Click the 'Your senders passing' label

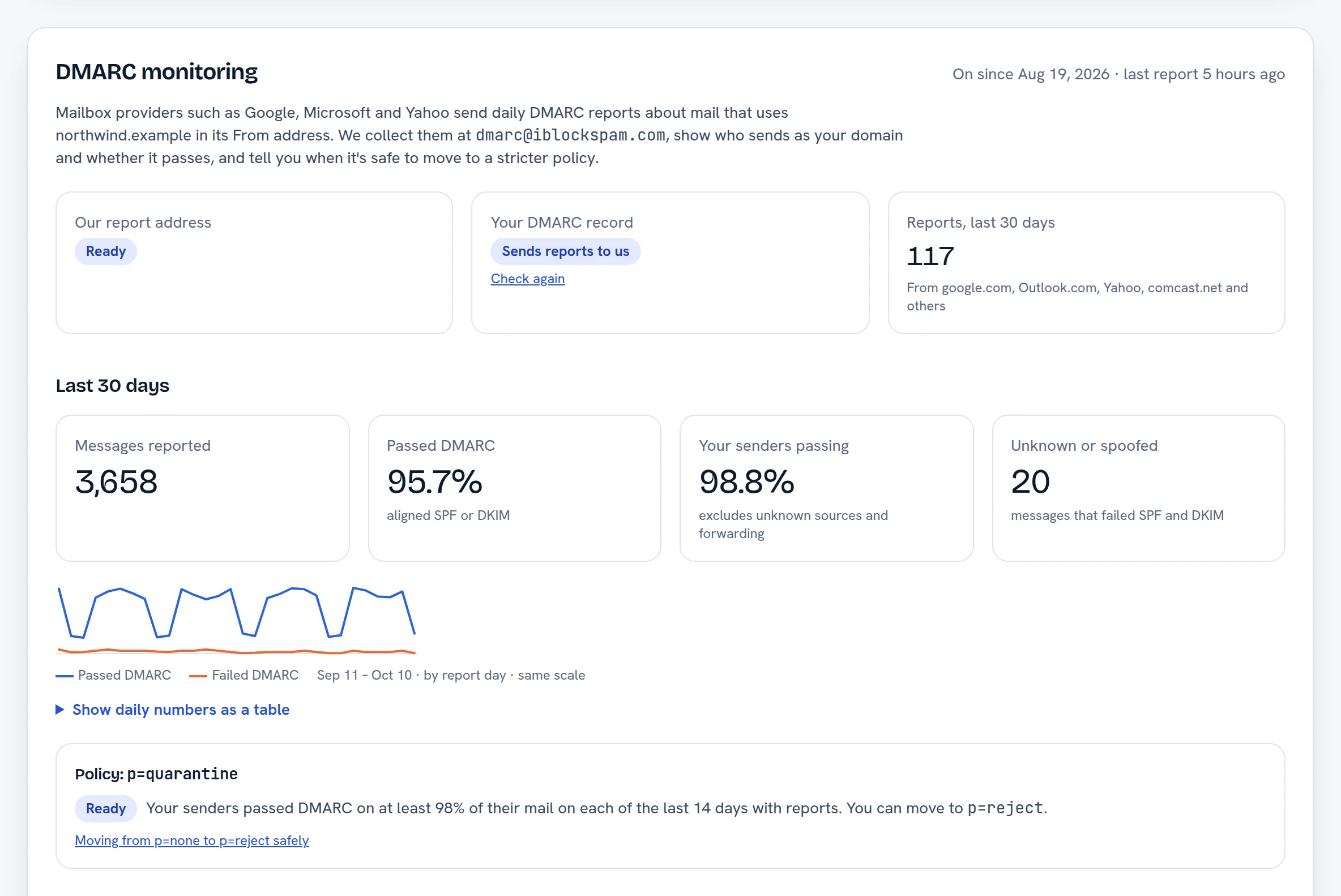point(774,446)
